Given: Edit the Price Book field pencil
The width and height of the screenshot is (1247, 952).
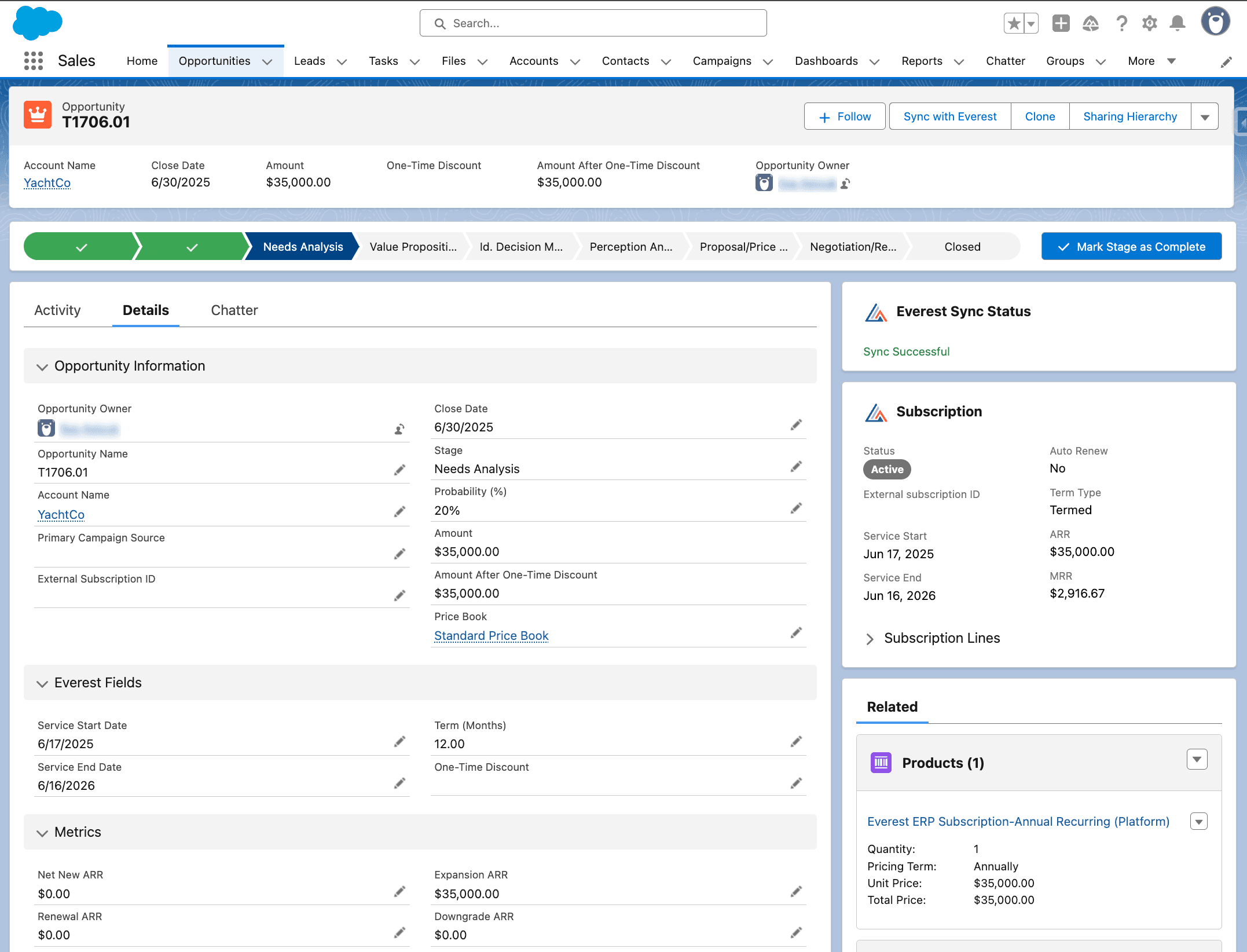Looking at the screenshot, I should click(x=796, y=633).
